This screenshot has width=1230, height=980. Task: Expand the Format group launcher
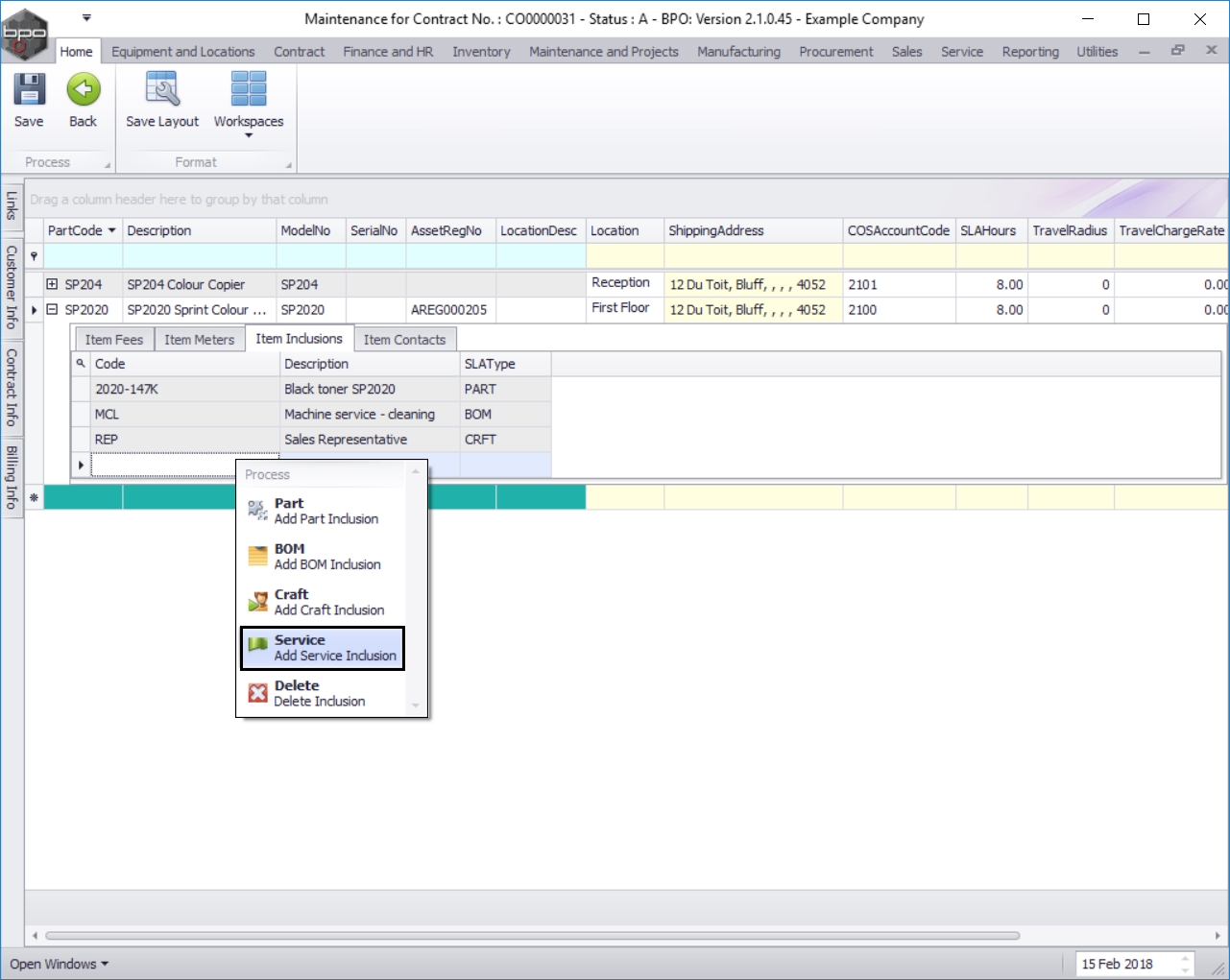tap(288, 165)
